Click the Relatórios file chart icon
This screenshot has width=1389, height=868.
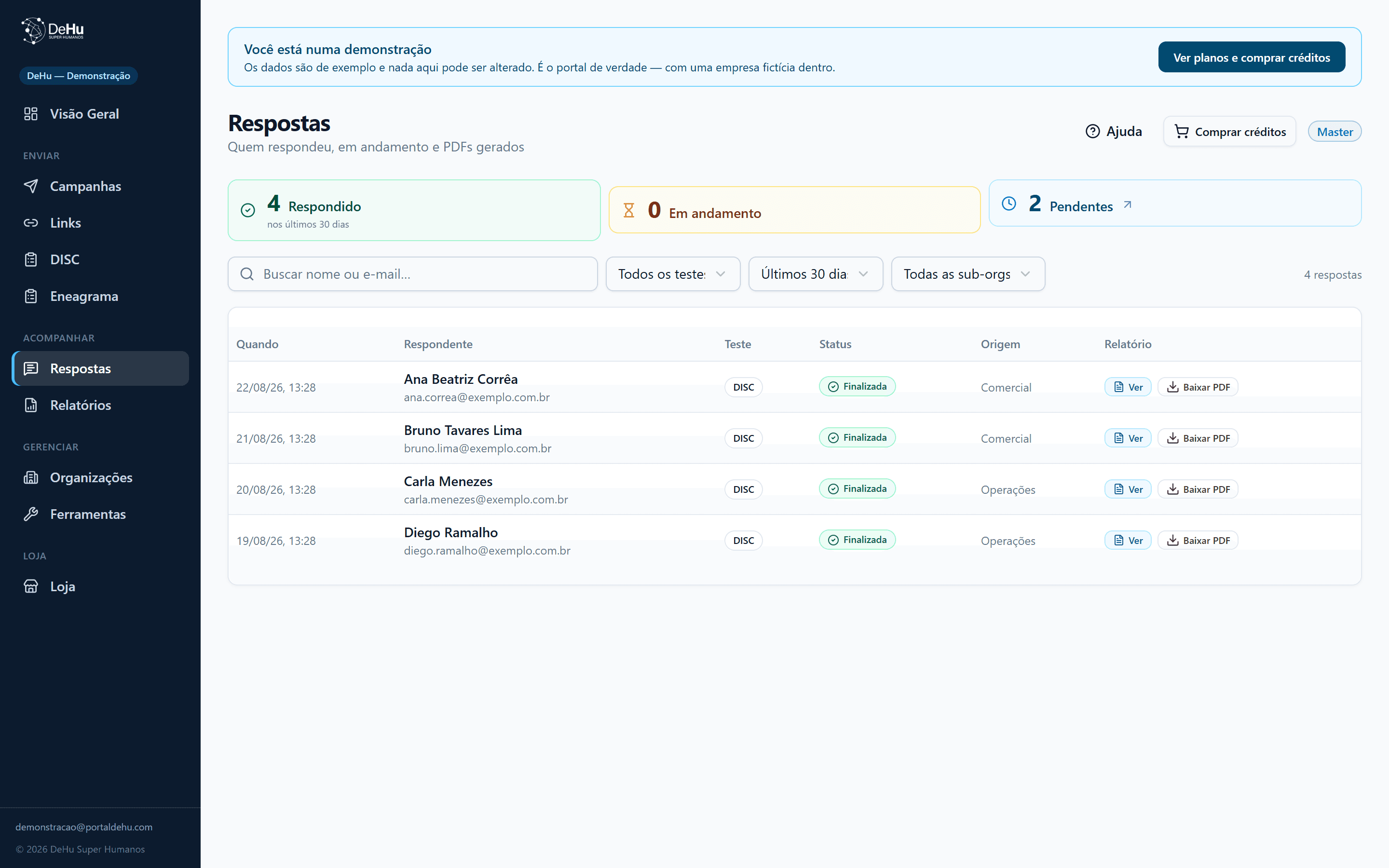click(x=31, y=405)
